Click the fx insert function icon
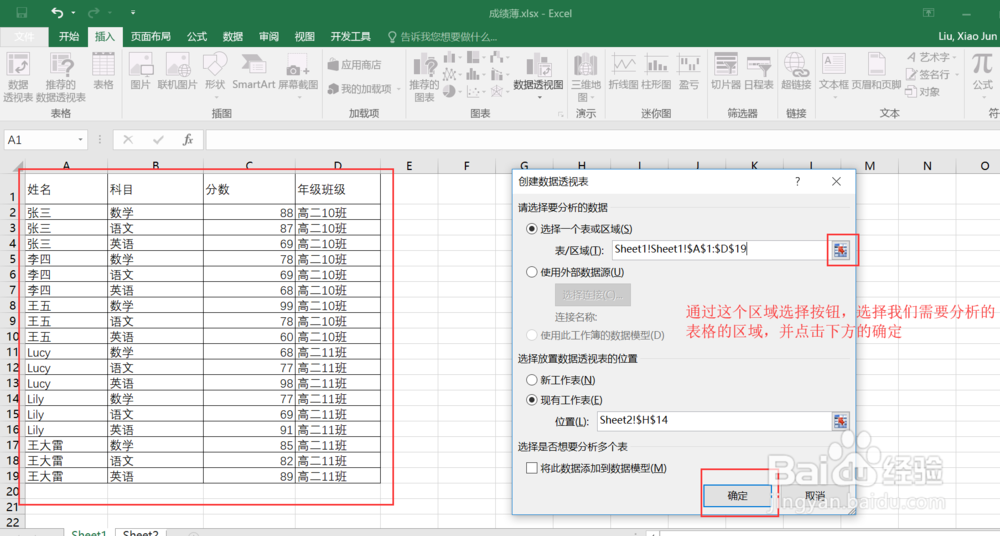This screenshot has height=536, width=1000. pyautogui.click(x=188, y=140)
